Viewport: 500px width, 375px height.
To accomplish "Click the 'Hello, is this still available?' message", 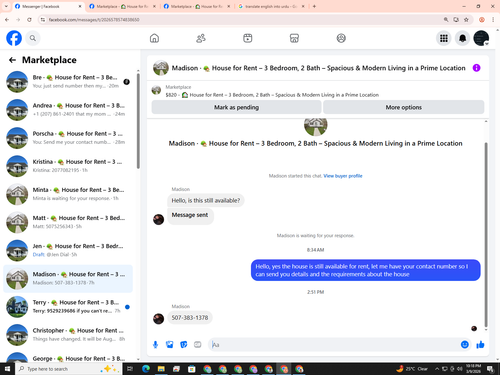I will pyautogui.click(x=206, y=201).
